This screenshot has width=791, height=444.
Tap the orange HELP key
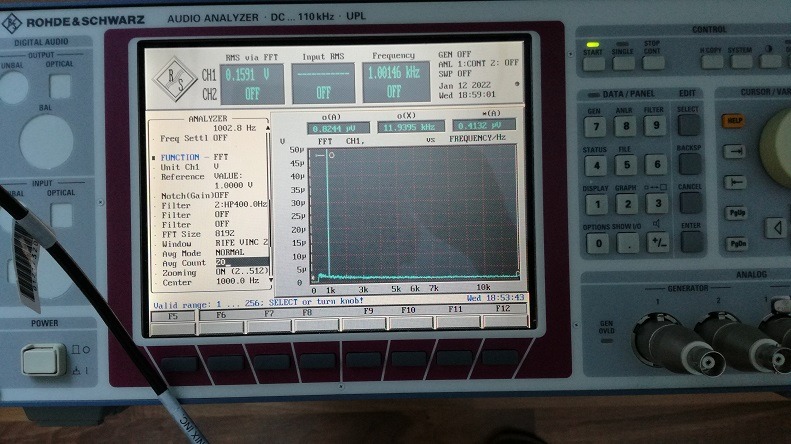coord(733,121)
